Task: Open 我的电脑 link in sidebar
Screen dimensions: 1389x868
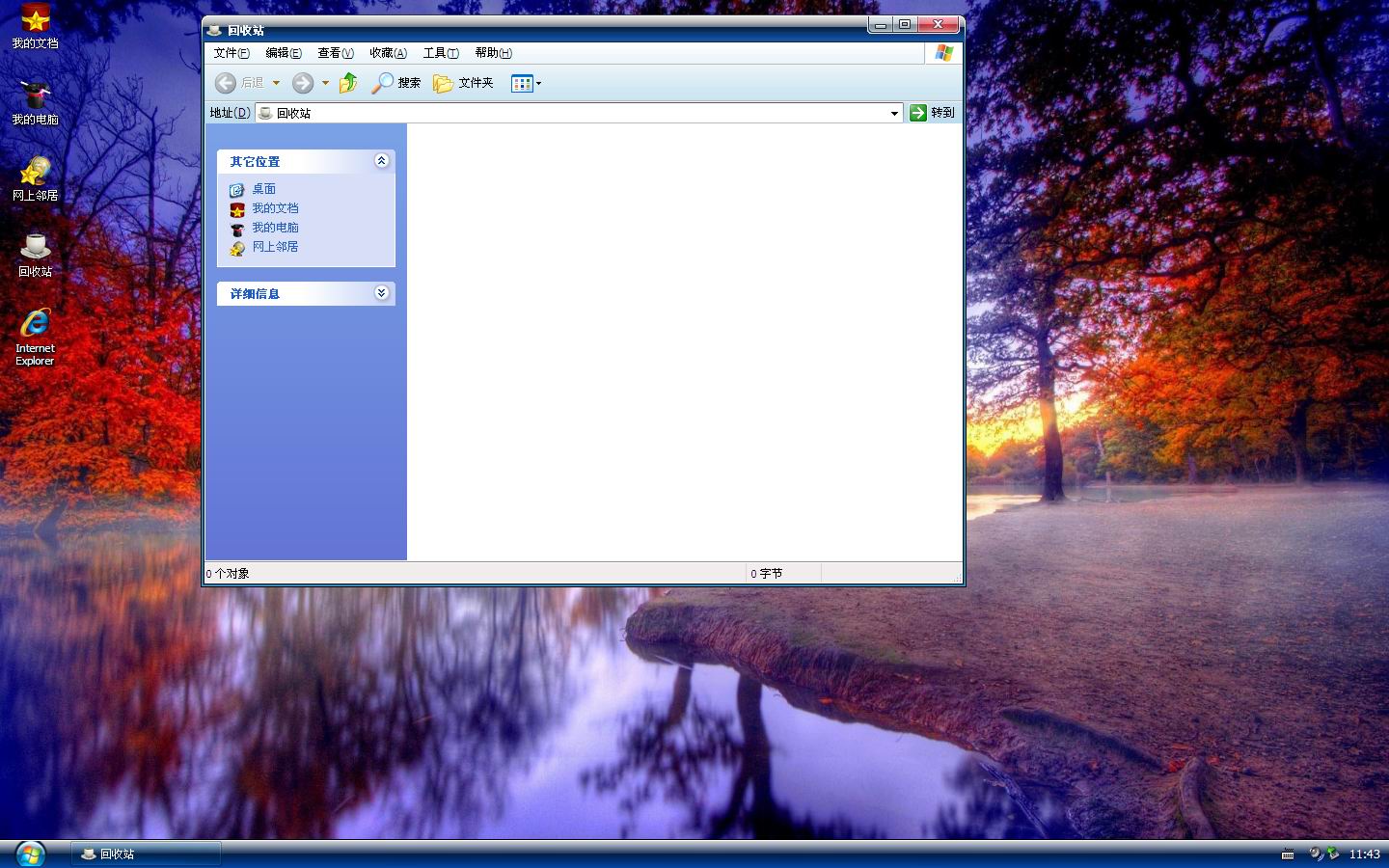Action: pos(275,228)
